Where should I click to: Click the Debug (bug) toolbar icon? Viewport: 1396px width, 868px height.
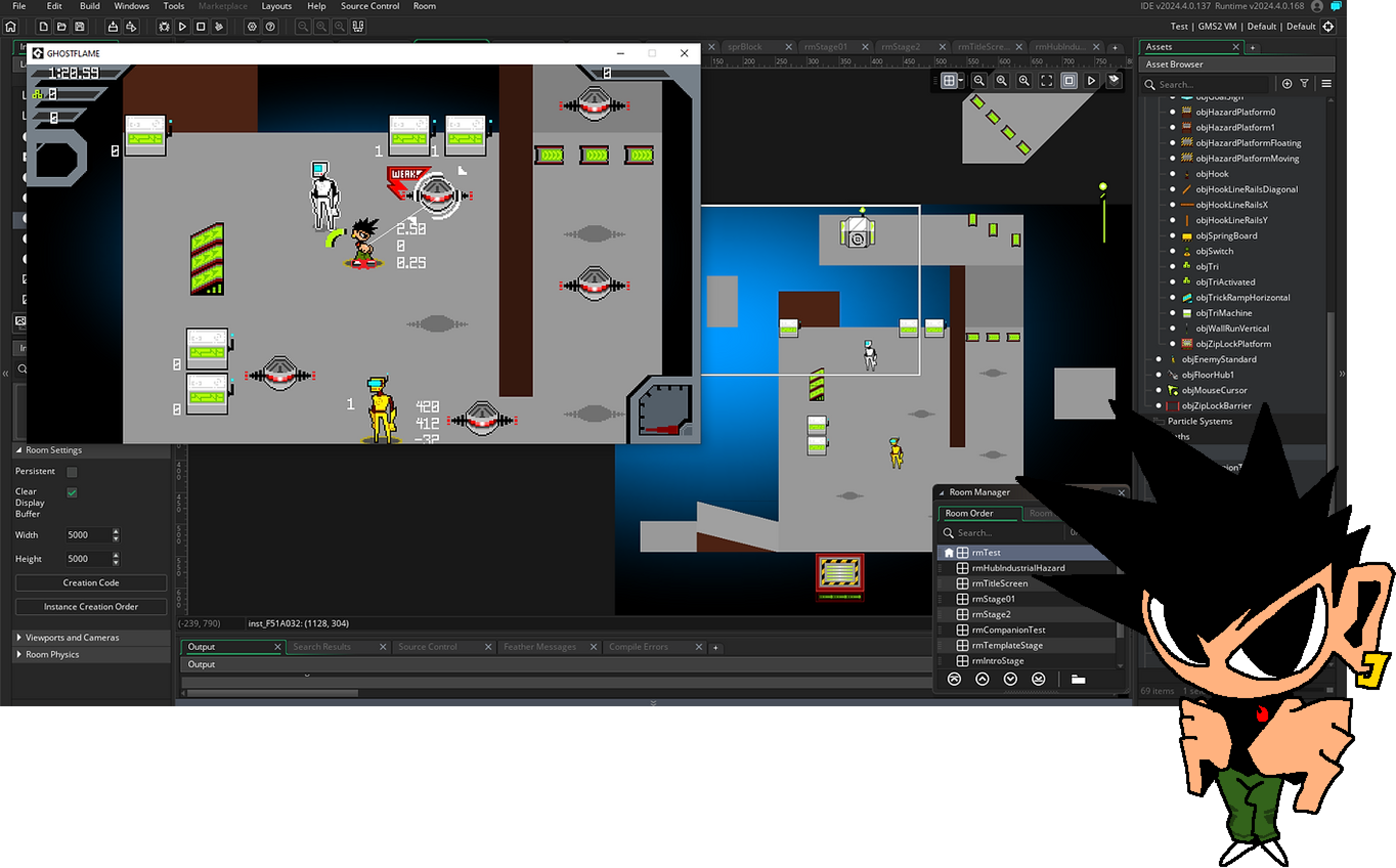(164, 27)
